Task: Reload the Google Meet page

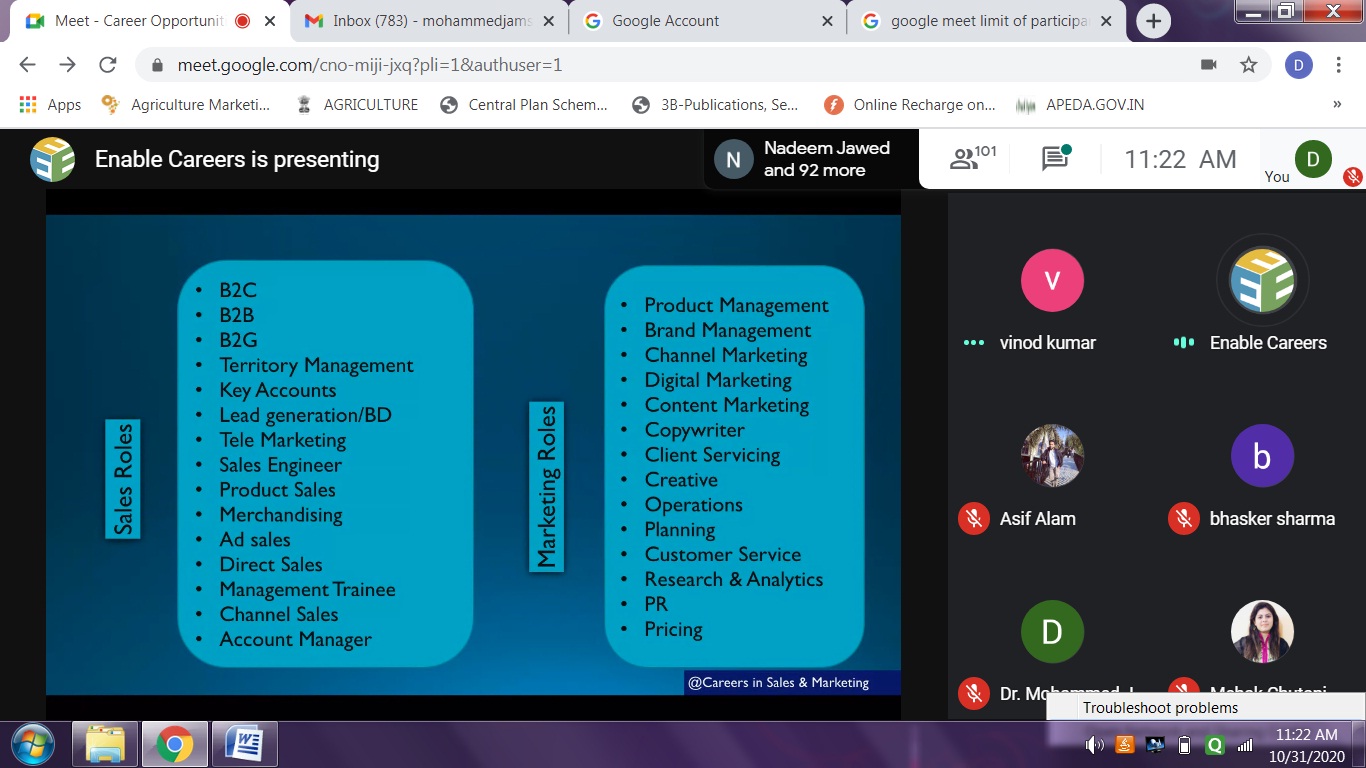Action: coord(107,65)
